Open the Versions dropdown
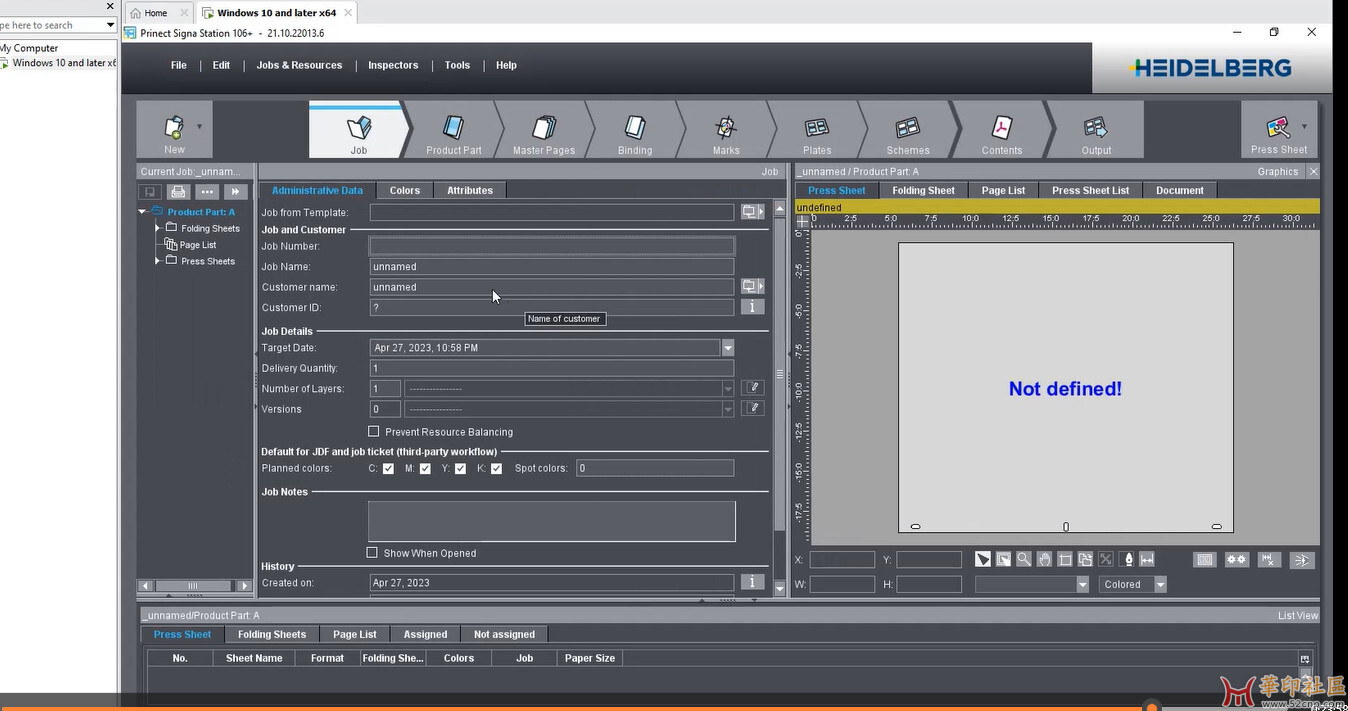Screen dimensions: 1348x711 [x=728, y=409]
